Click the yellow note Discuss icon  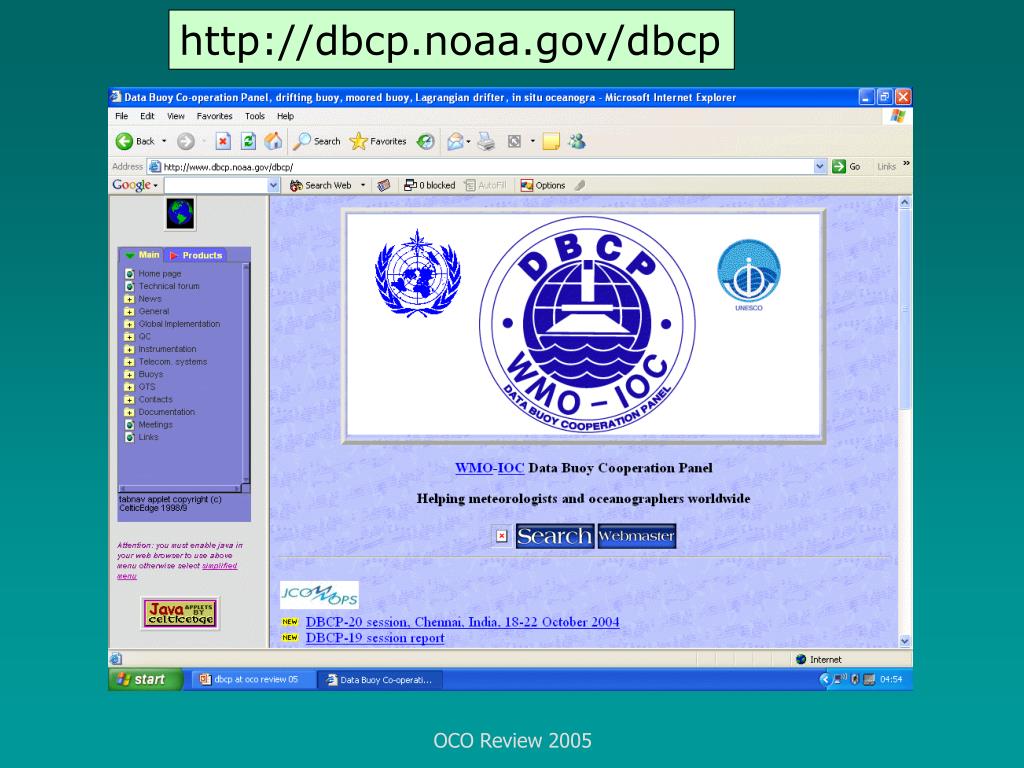(x=551, y=141)
